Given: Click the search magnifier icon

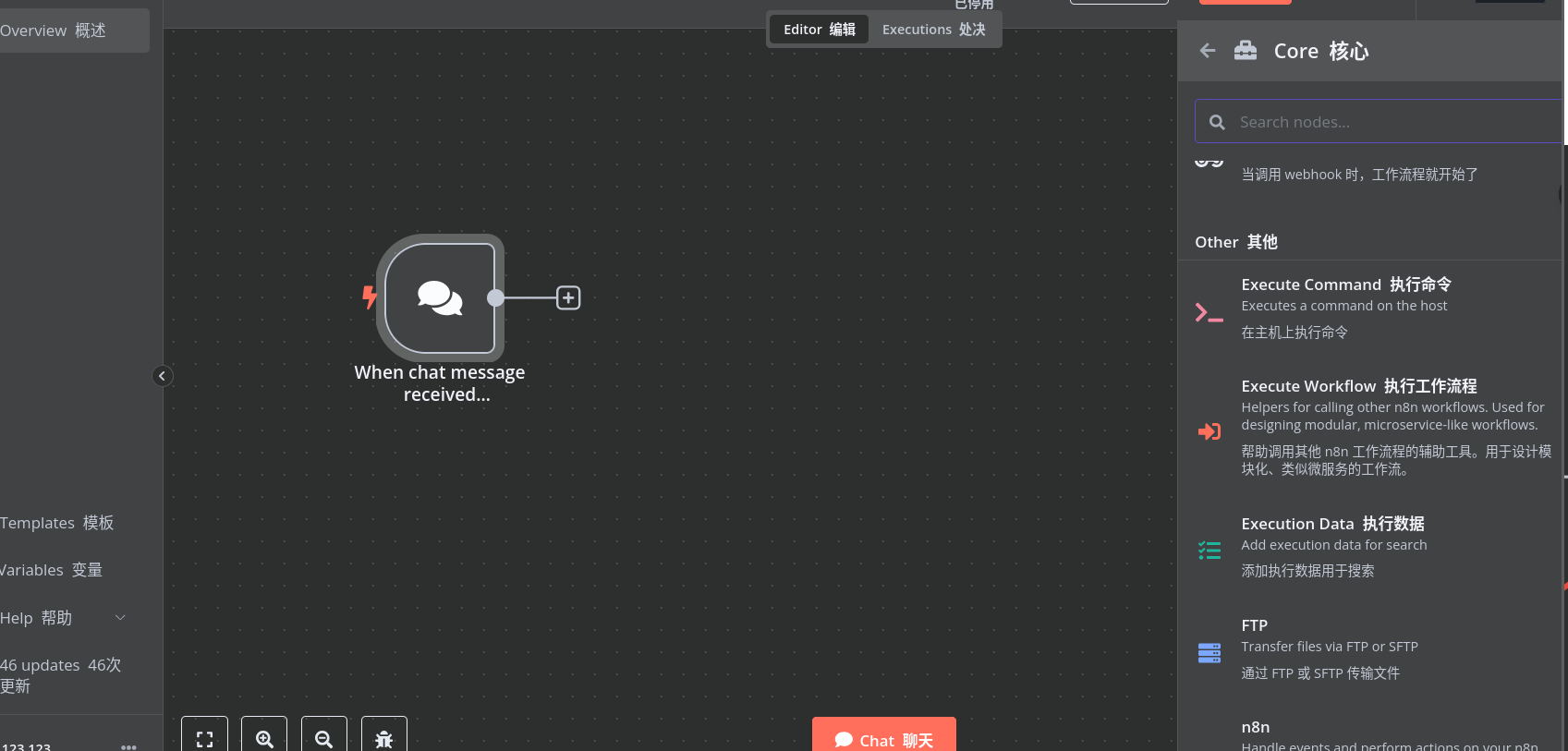Looking at the screenshot, I should click(x=1217, y=122).
